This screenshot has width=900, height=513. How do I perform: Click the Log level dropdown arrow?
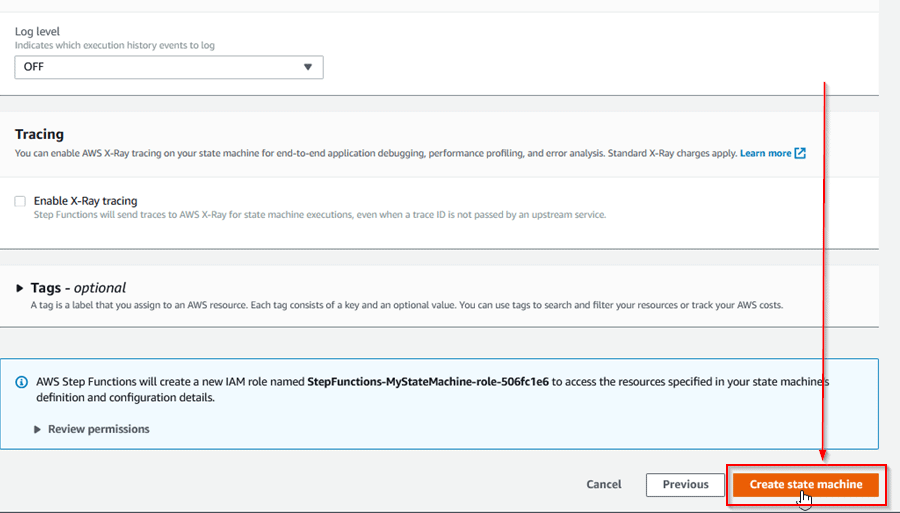pyautogui.click(x=308, y=67)
